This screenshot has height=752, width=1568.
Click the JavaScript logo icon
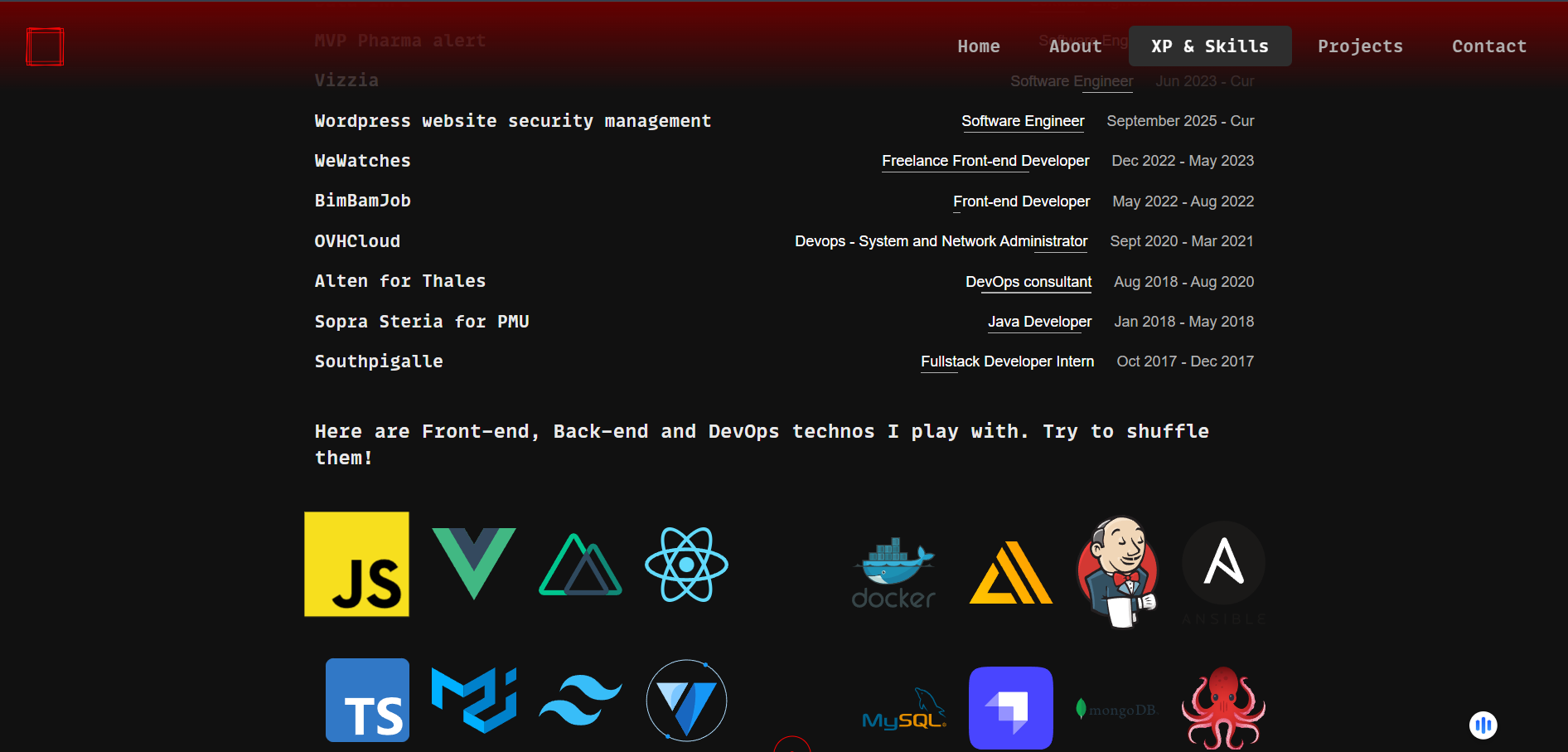pos(356,564)
